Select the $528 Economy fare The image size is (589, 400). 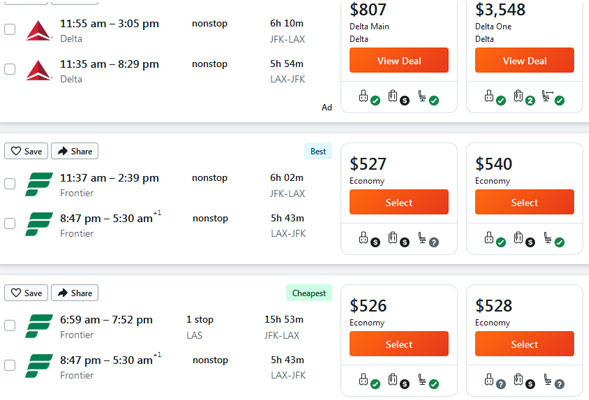point(524,344)
